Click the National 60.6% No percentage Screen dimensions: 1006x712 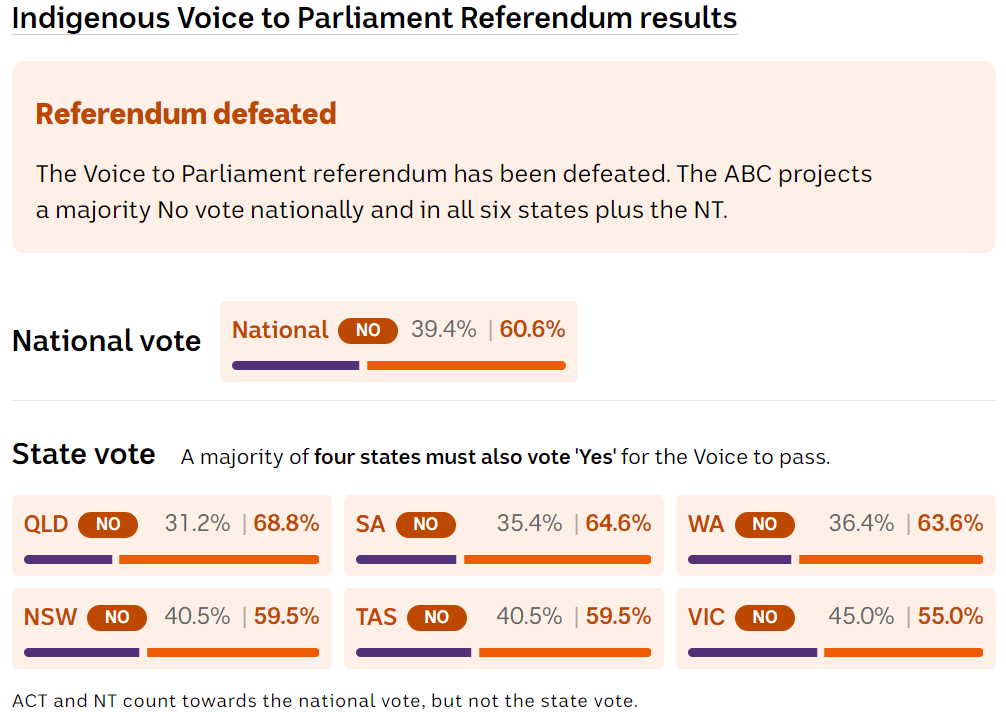point(532,329)
